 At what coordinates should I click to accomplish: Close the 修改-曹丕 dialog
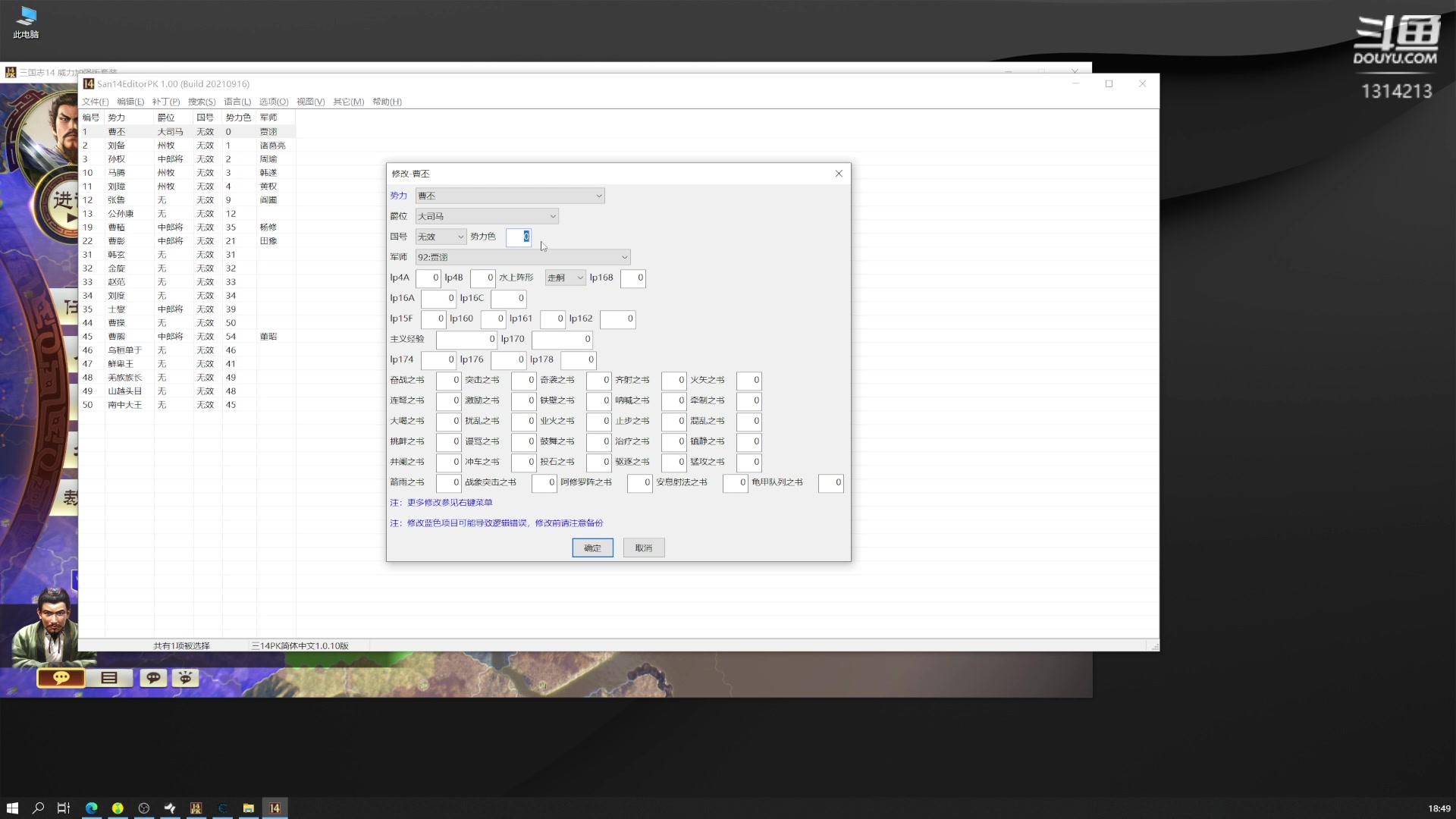pyautogui.click(x=839, y=174)
